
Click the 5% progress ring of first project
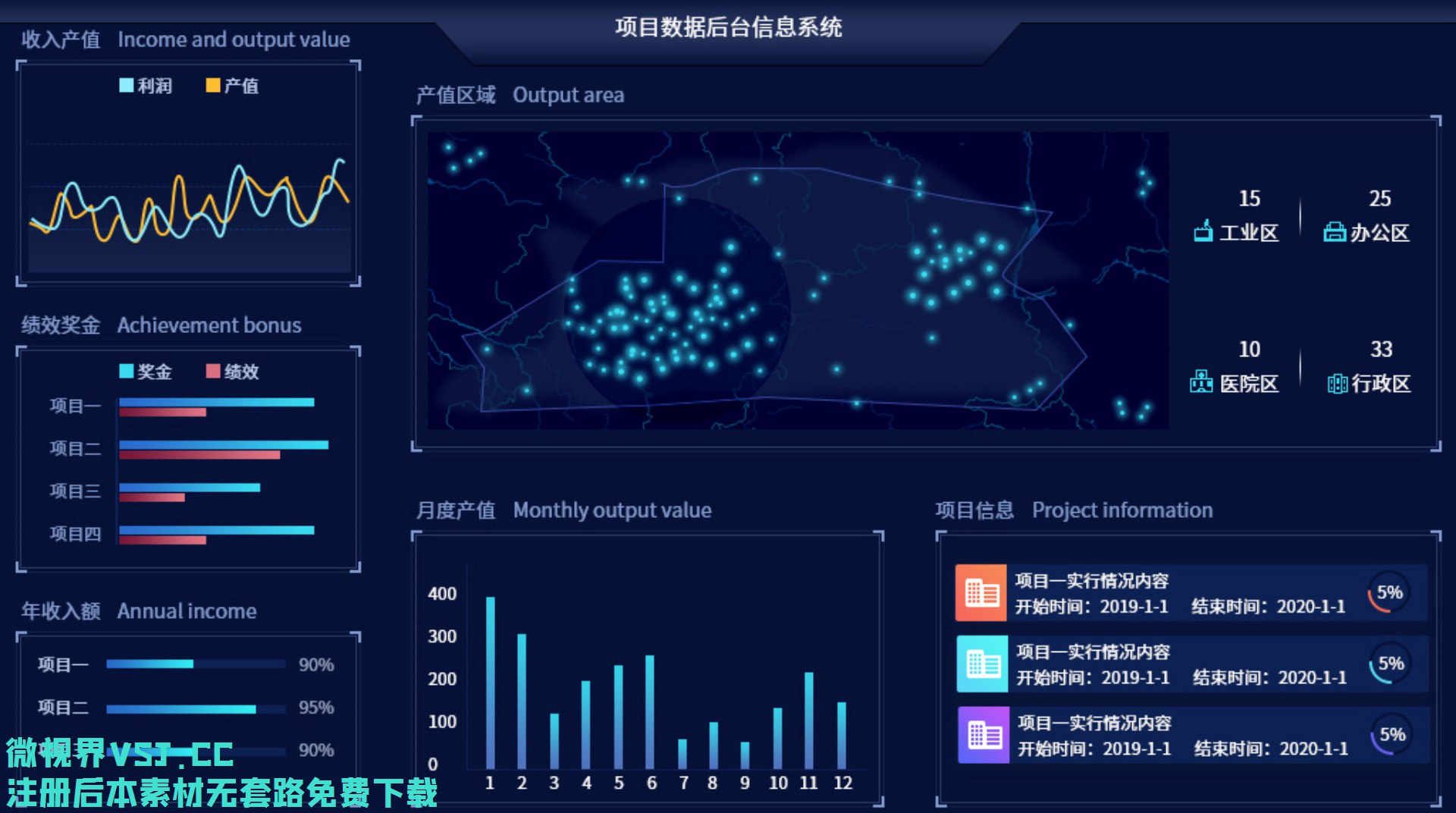pos(1389,592)
